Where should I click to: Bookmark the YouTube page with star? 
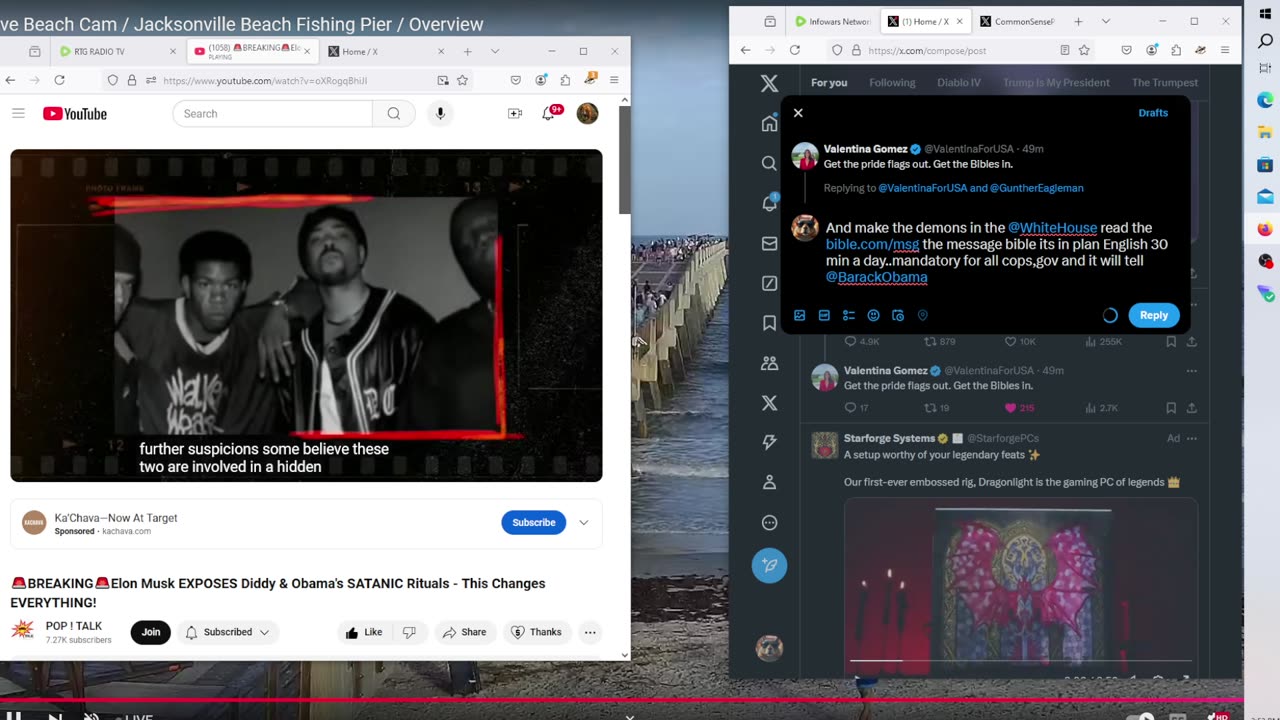[463, 80]
